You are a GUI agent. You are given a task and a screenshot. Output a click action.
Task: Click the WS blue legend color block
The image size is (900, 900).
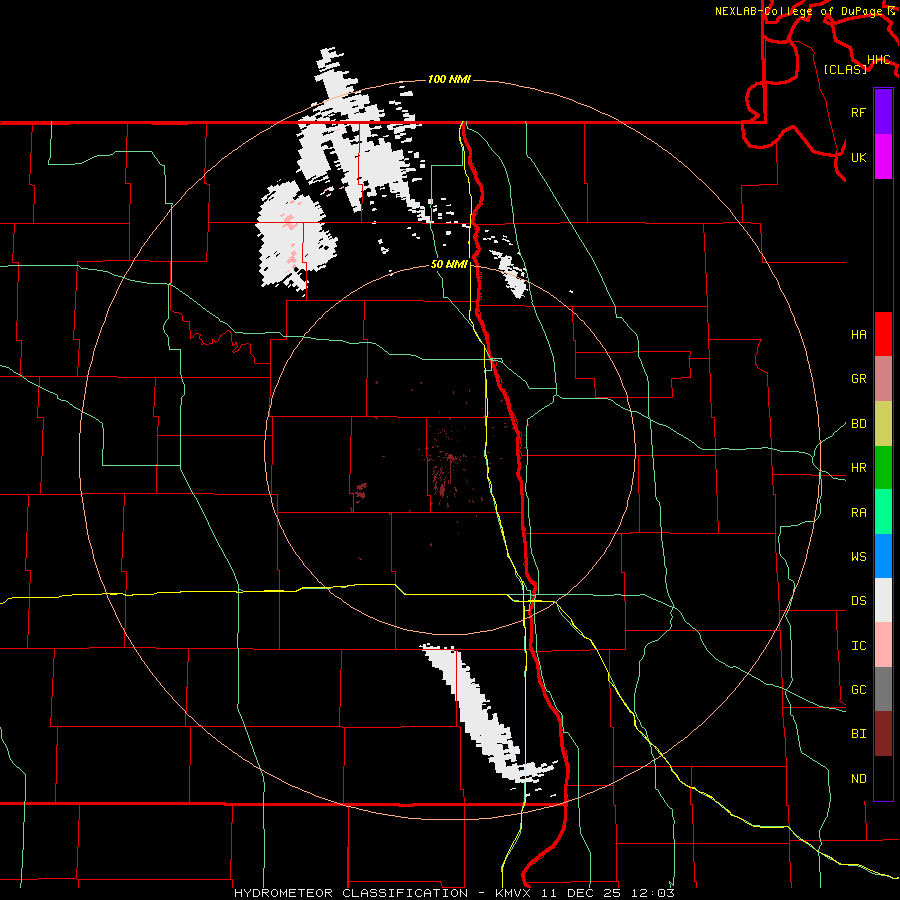[883, 556]
